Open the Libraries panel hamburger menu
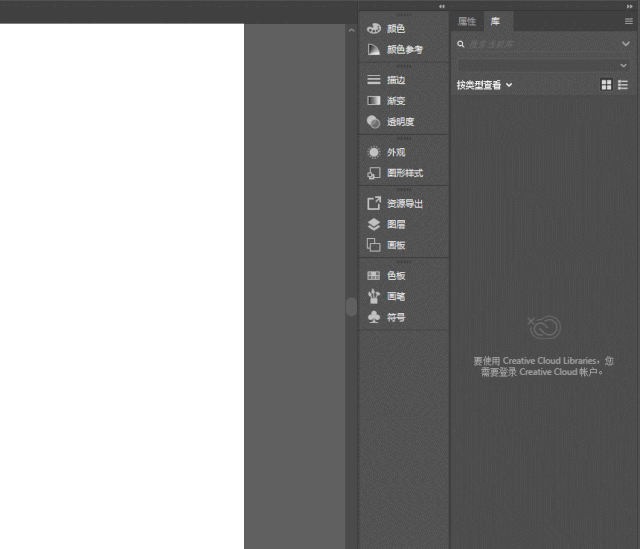Screen dimensions: 640x549 click(629, 21)
